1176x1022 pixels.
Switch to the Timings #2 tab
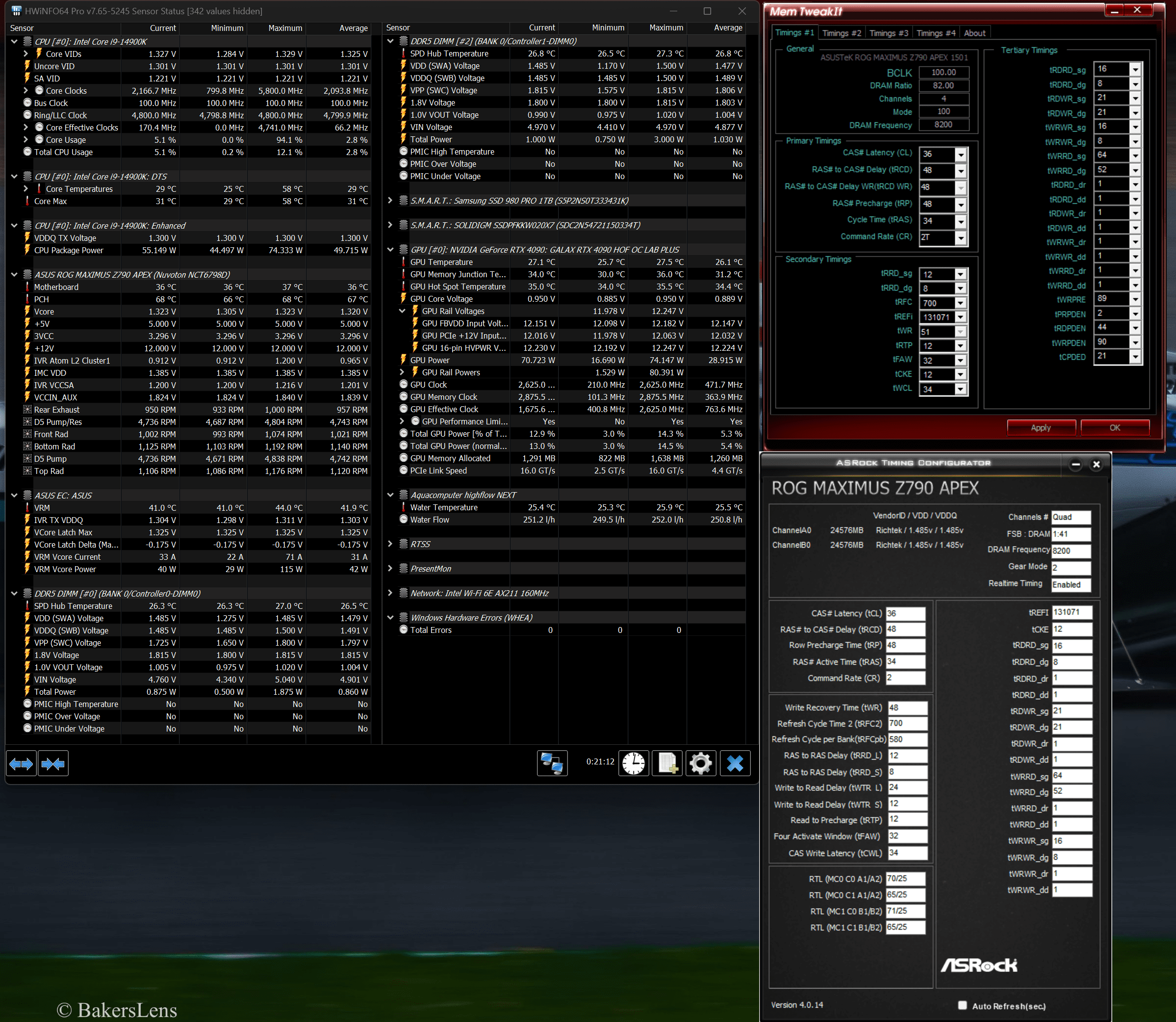pyautogui.click(x=842, y=33)
